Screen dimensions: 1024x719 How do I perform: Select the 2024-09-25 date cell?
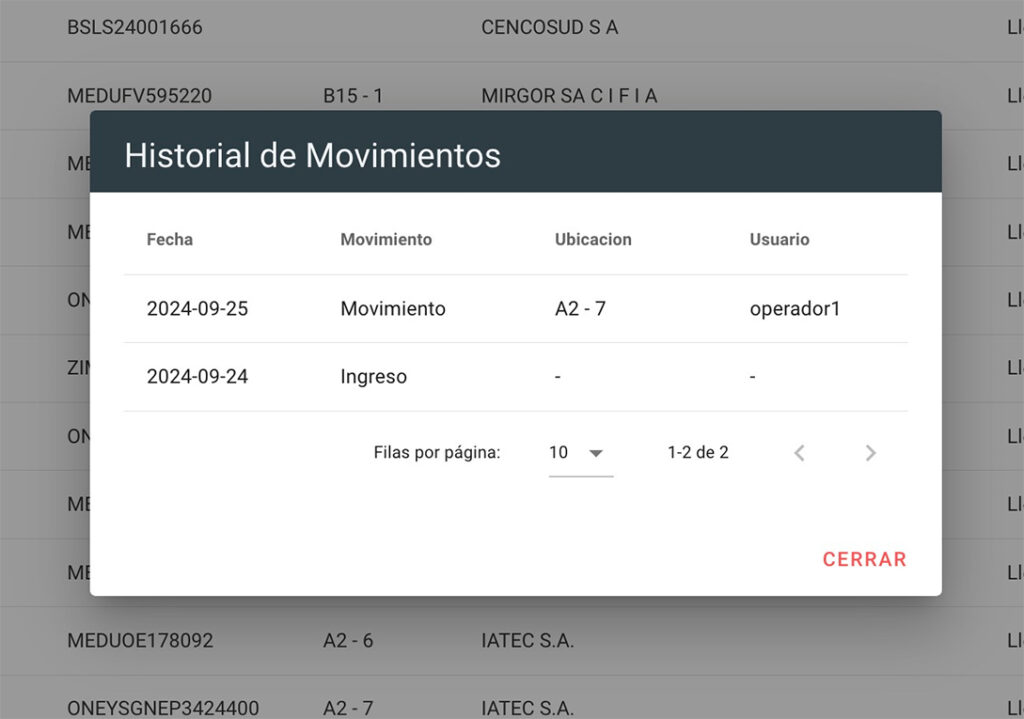coord(197,309)
